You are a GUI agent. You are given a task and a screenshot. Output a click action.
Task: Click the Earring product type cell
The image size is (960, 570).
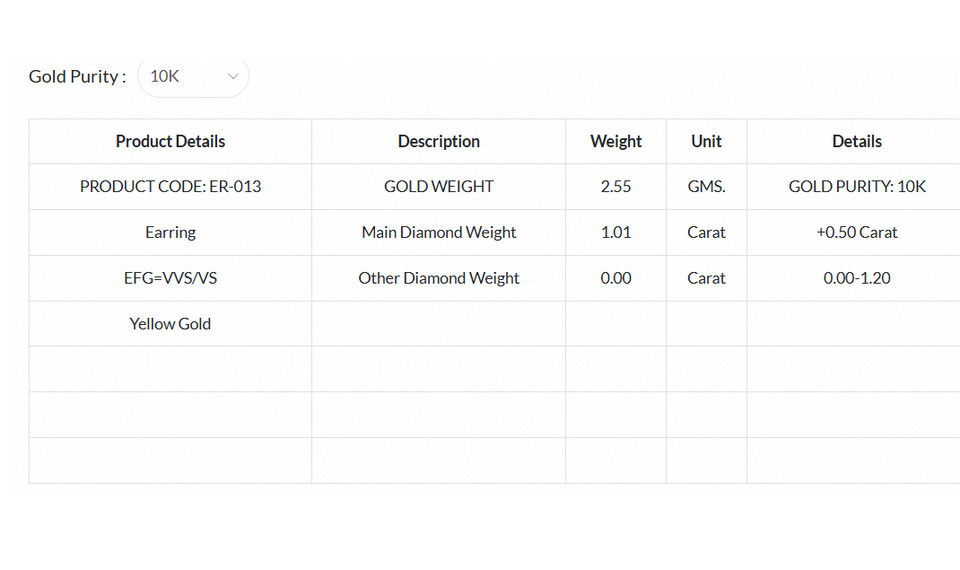pos(170,233)
